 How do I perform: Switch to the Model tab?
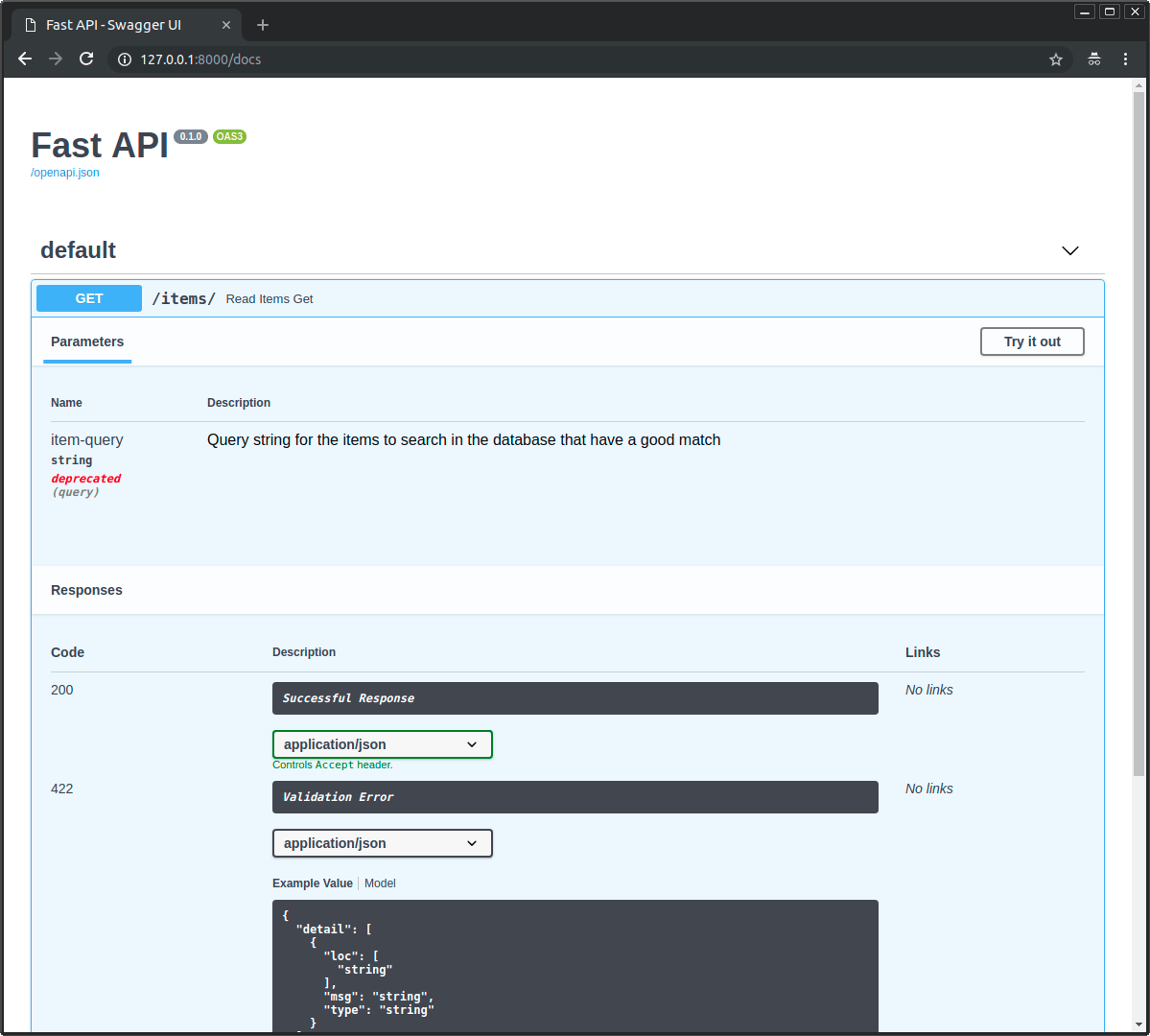click(x=380, y=883)
